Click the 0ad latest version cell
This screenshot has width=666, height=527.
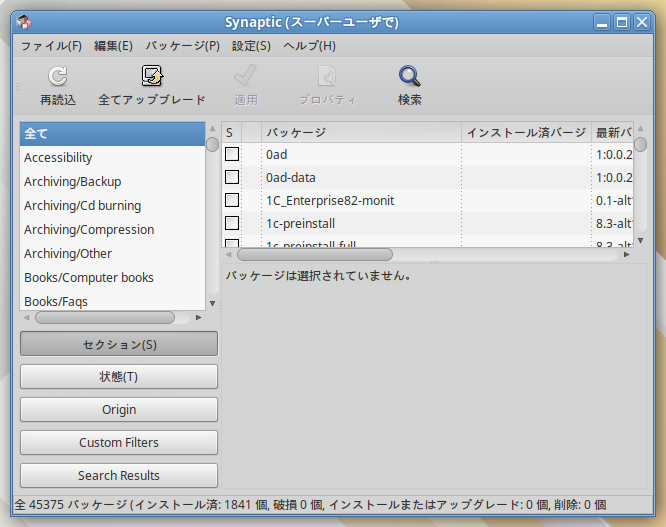(612, 155)
